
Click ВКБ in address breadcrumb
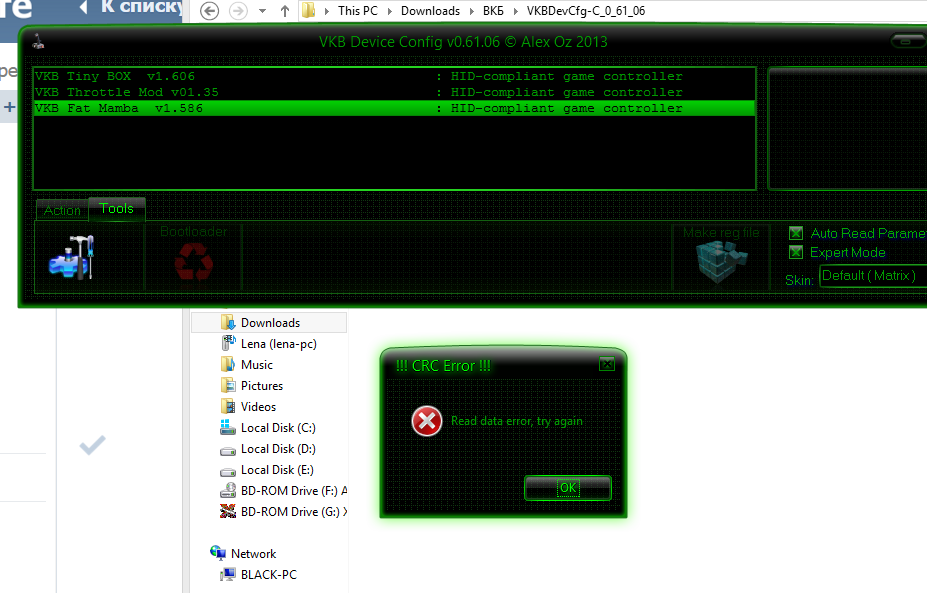[x=493, y=11]
